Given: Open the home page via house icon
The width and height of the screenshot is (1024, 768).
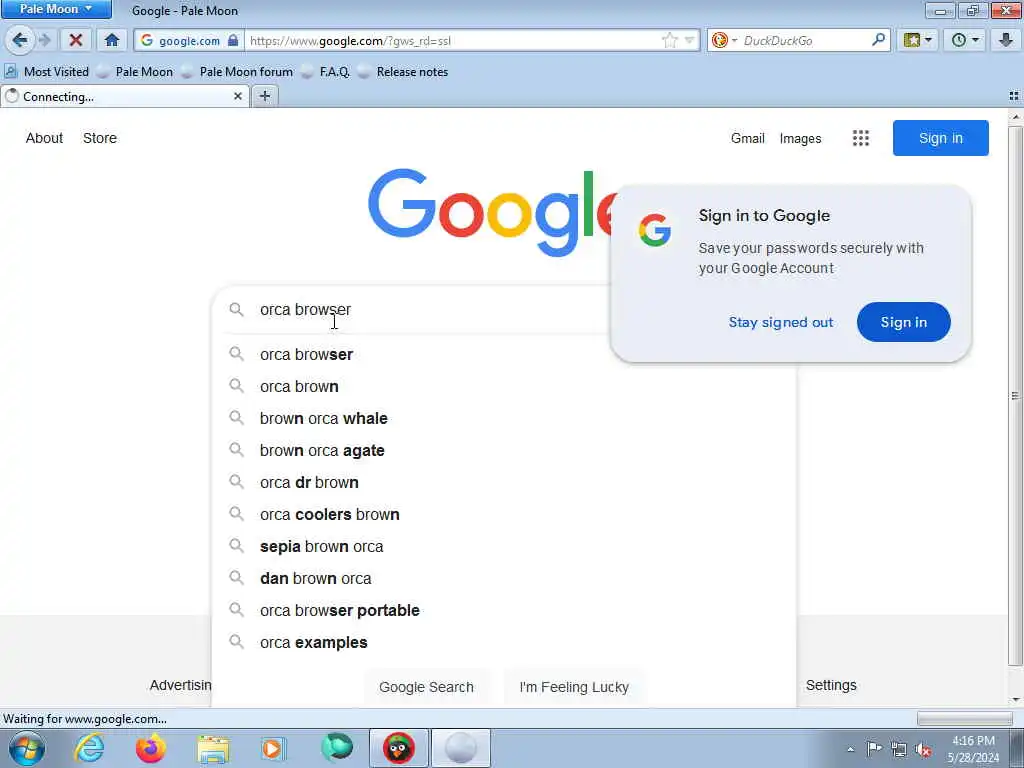Looking at the screenshot, I should coord(112,40).
